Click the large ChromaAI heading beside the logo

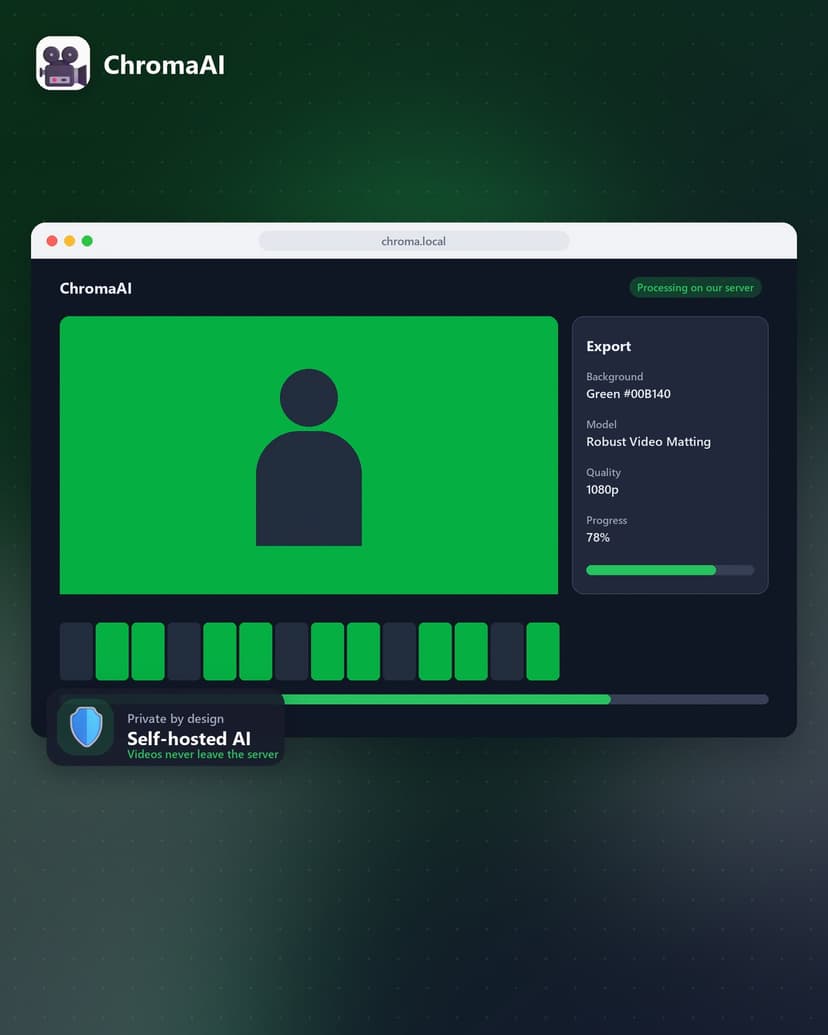164,65
